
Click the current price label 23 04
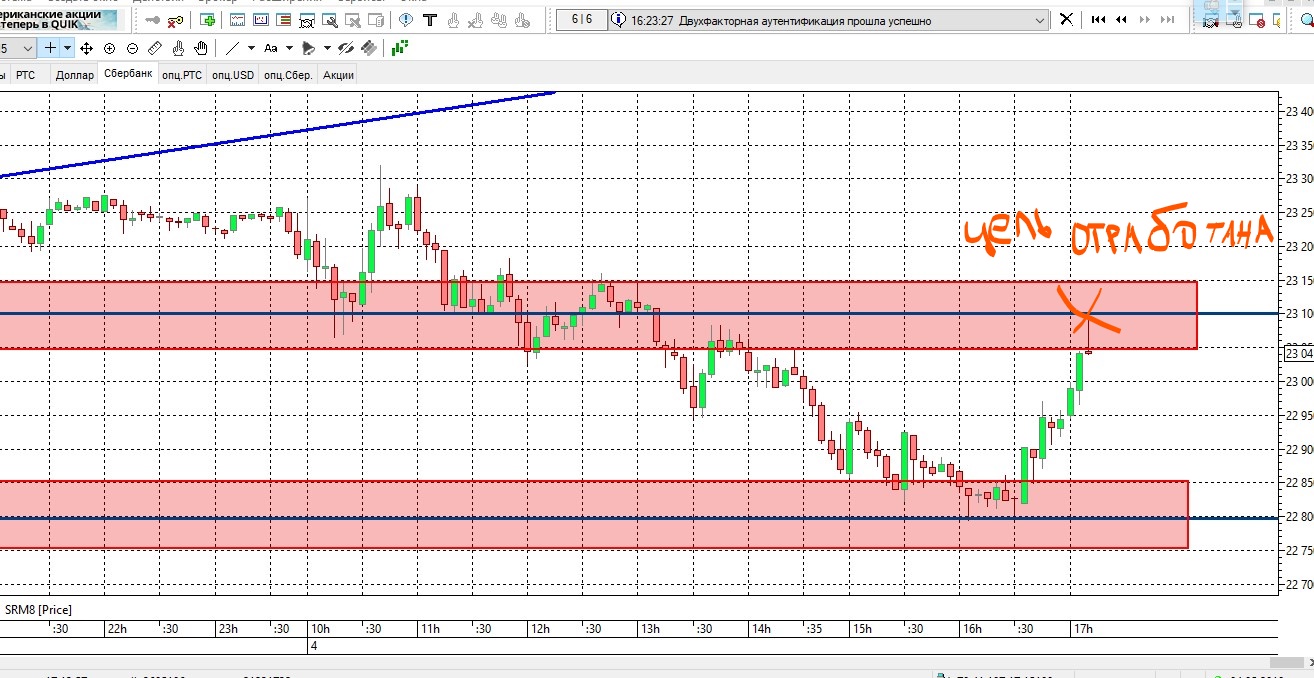1298,353
